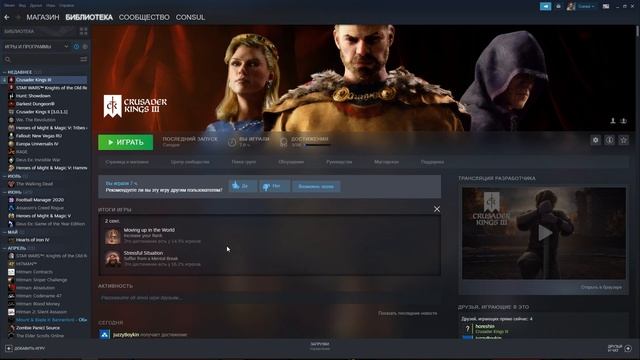Select Zombie Panic! Source entry
This screenshot has width=640, height=360.
(x=38, y=328)
